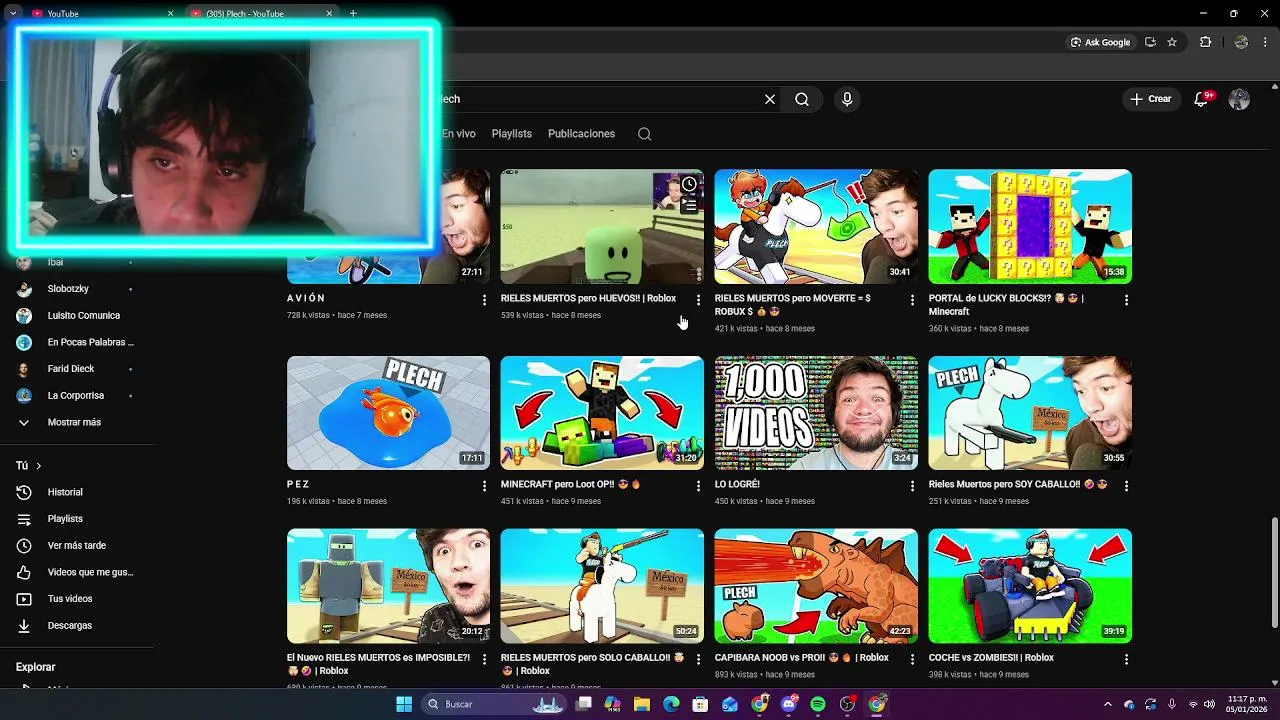Viewport: 1280px width, 720px height.
Task: Open File Explorer from taskbar
Action: (x=642, y=704)
